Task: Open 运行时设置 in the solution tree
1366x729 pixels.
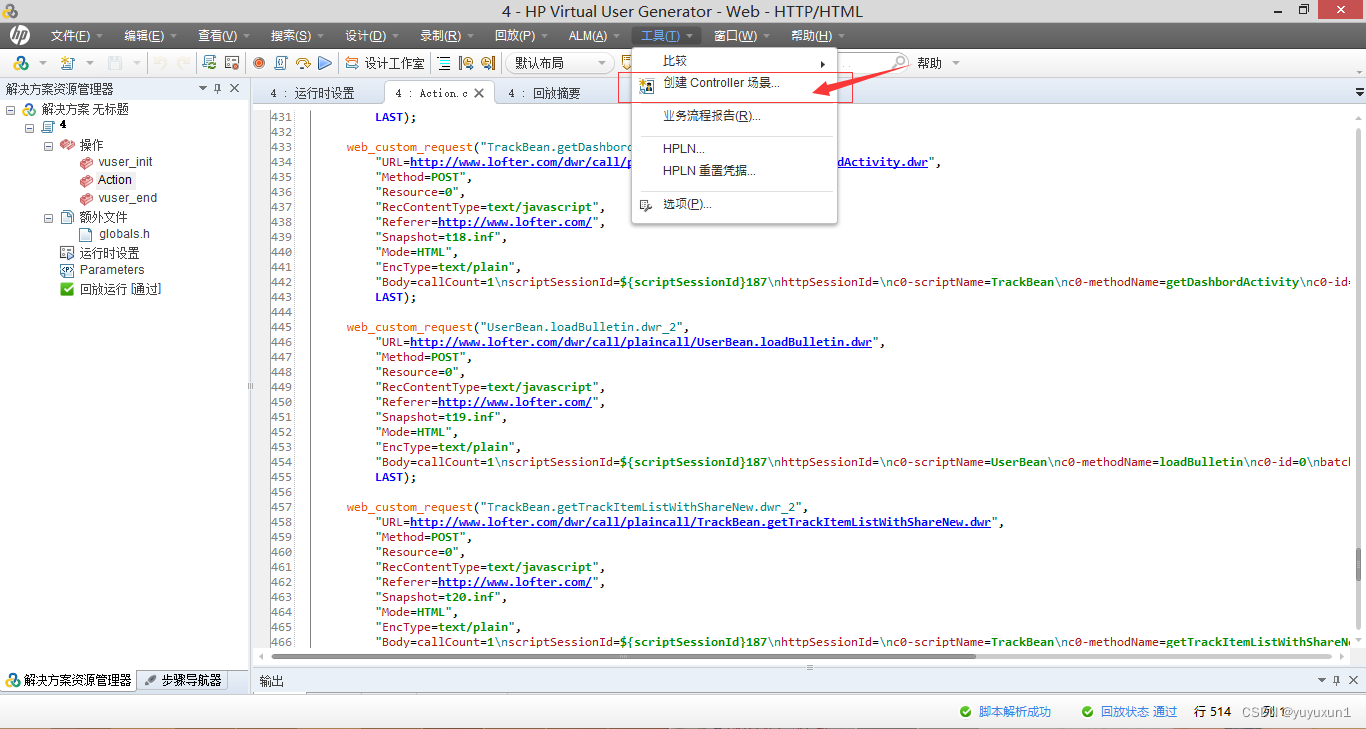Action: coord(110,253)
